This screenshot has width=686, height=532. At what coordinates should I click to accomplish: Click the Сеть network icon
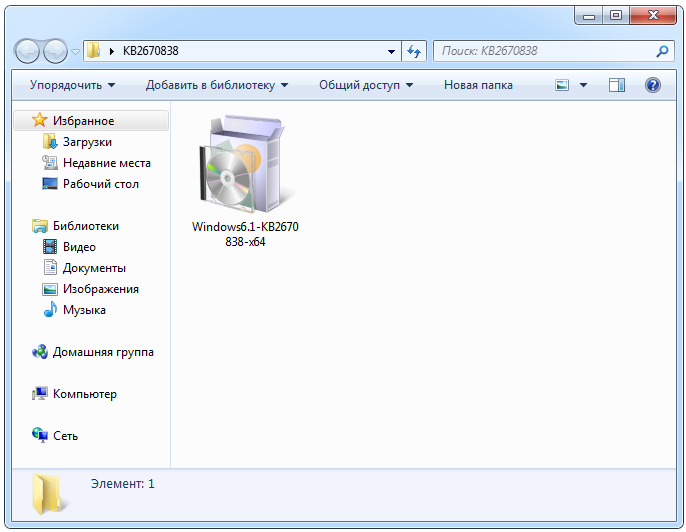tap(40, 435)
